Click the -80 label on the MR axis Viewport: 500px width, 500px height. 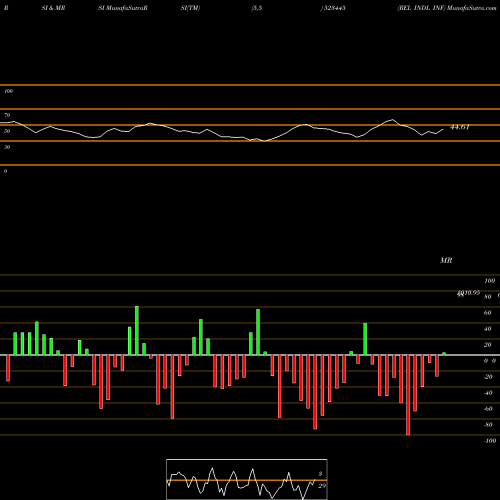click(x=488, y=425)
